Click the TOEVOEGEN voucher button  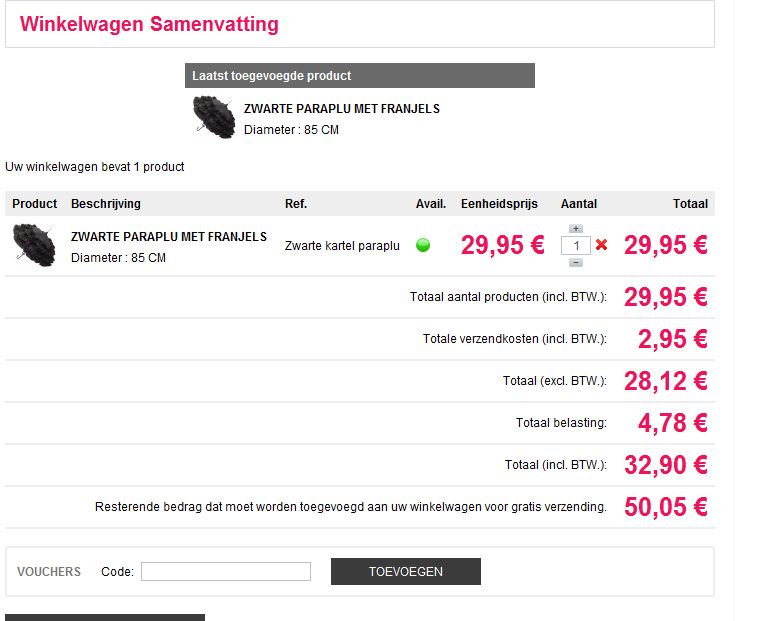pos(405,571)
